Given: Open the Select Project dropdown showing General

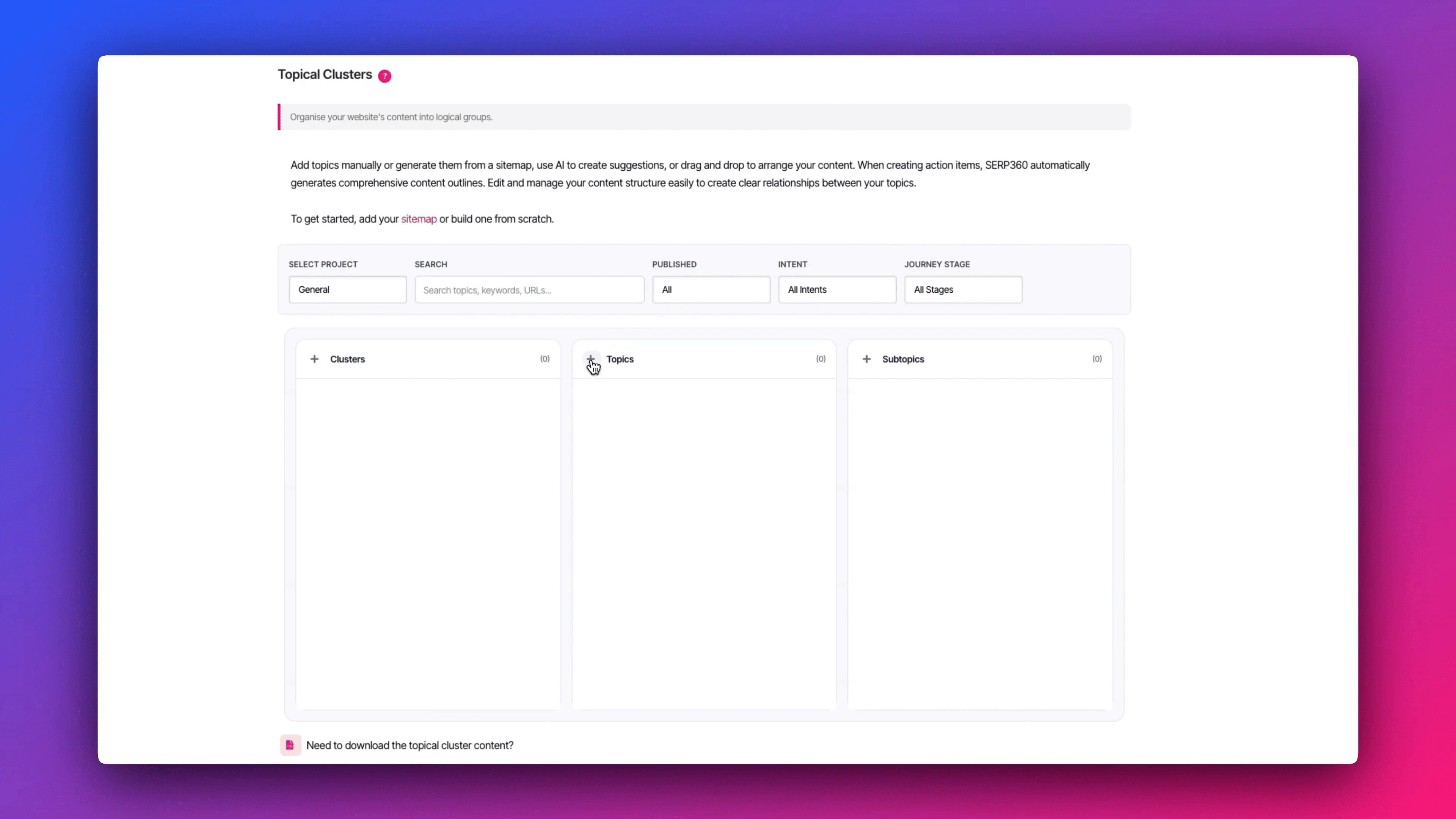Looking at the screenshot, I should [x=347, y=289].
